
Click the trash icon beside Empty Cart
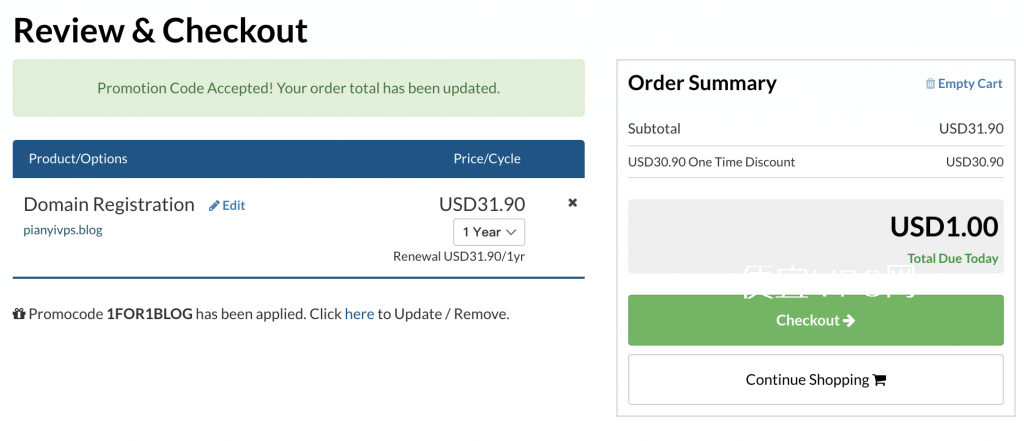[x=930, y=84]
